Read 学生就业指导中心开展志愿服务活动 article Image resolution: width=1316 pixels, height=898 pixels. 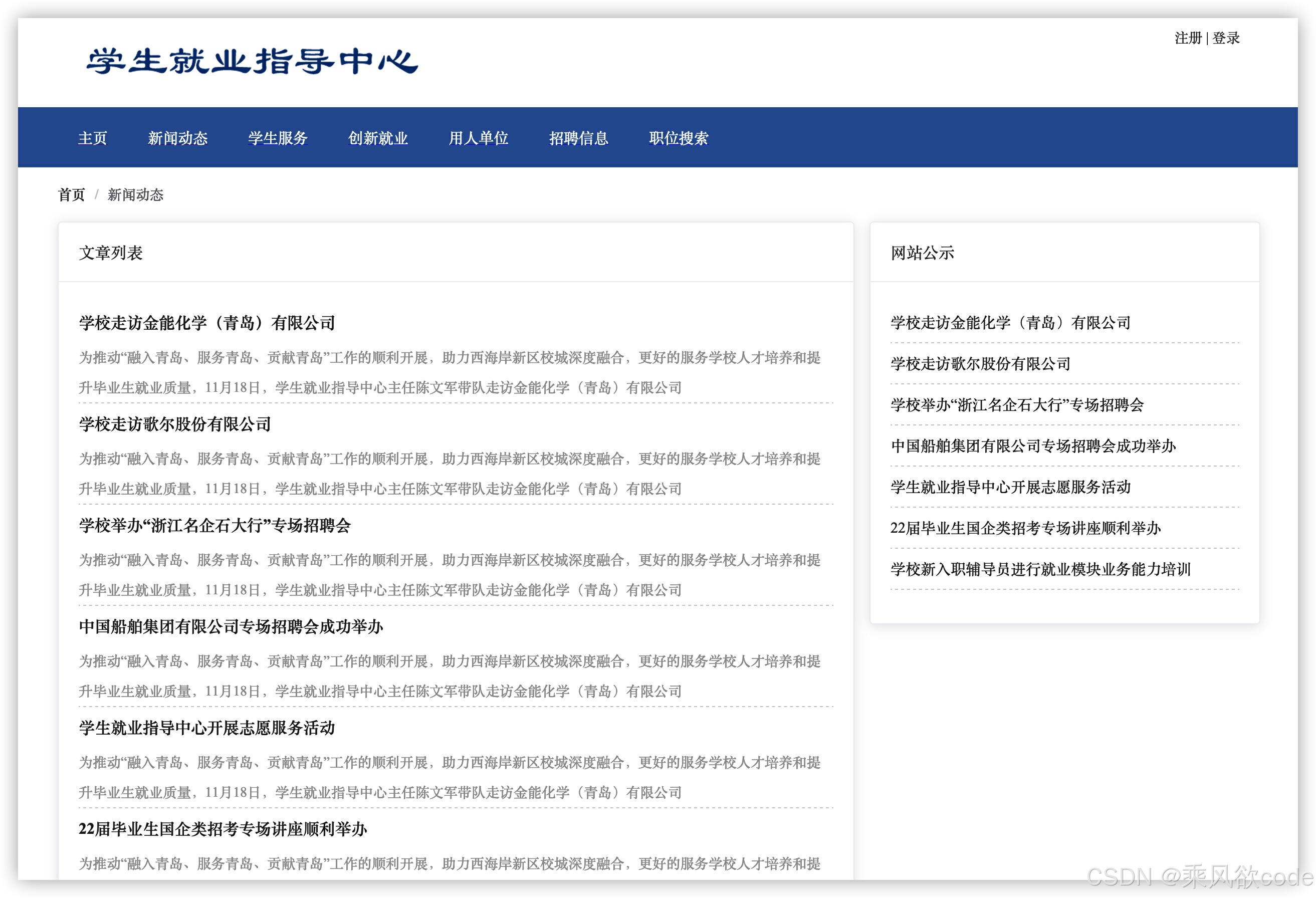206,729
